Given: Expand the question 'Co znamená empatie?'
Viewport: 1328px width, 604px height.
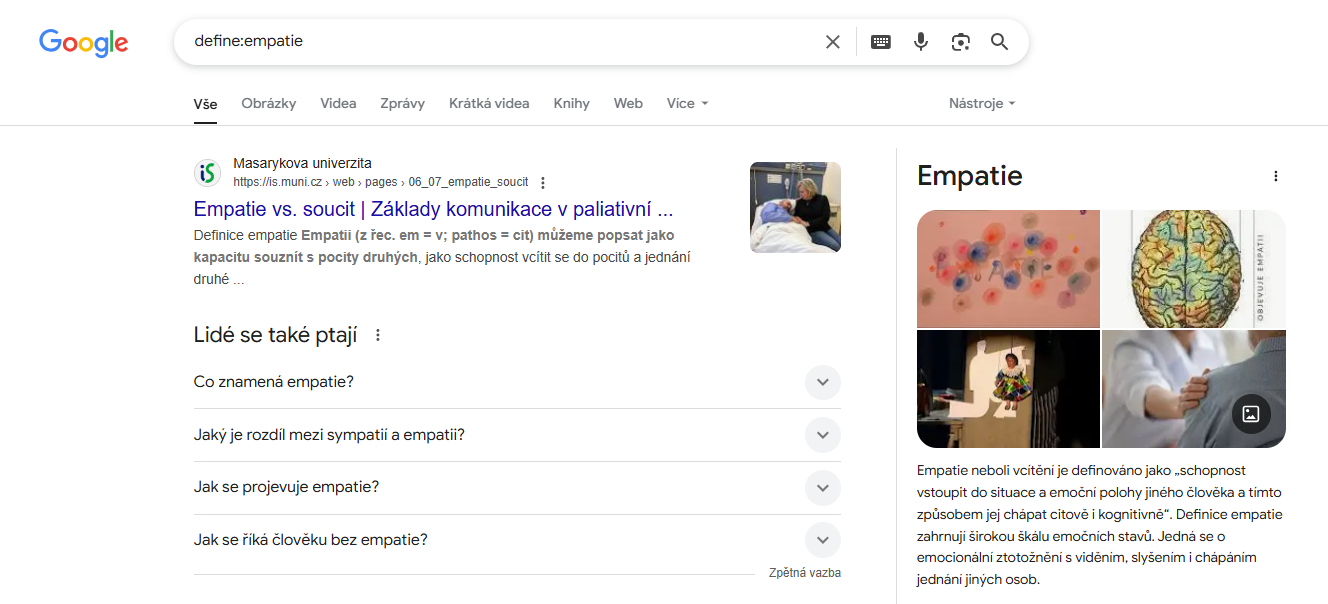Looking at the screenshot, I should pyautogui.click(x=822, y=382).
